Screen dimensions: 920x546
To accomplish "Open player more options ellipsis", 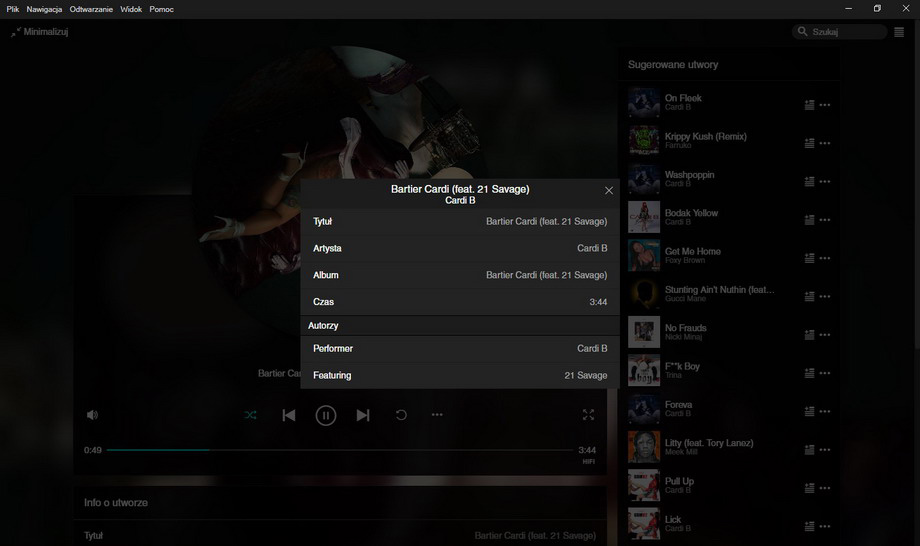I will click(x=437, y=415).
